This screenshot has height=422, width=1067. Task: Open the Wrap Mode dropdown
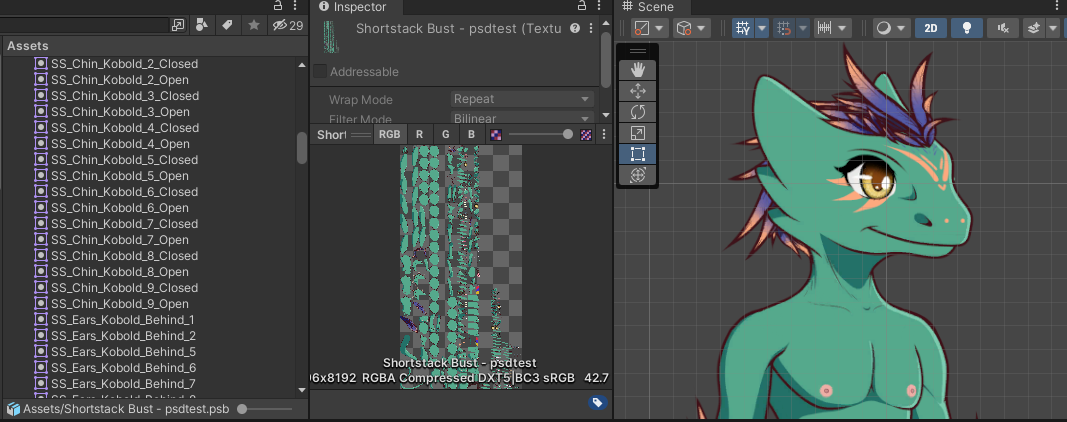tap(521, 99)
